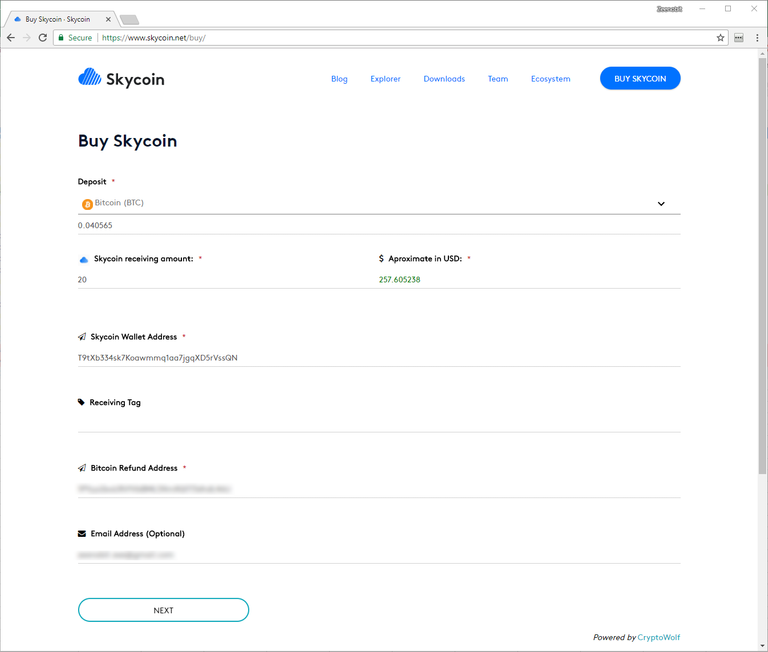Open the Bitcoin (BTC) deposit selector

pos(379,203)
